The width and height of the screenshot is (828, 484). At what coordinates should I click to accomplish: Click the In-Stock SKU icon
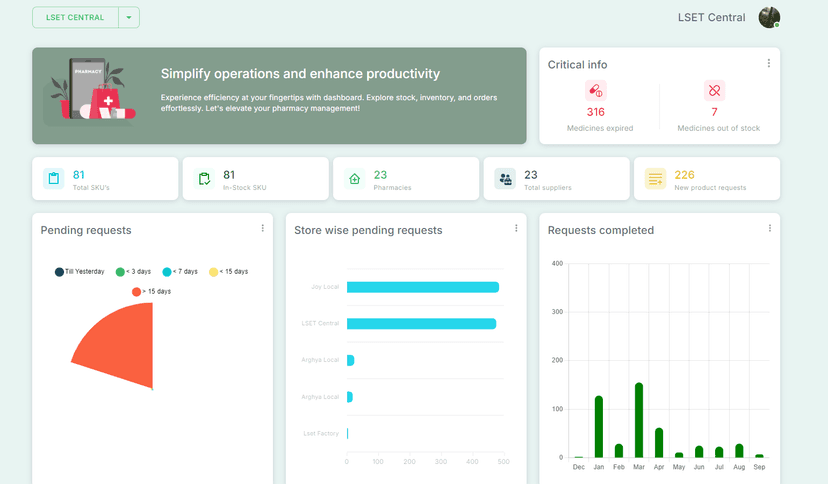point(204,178)
